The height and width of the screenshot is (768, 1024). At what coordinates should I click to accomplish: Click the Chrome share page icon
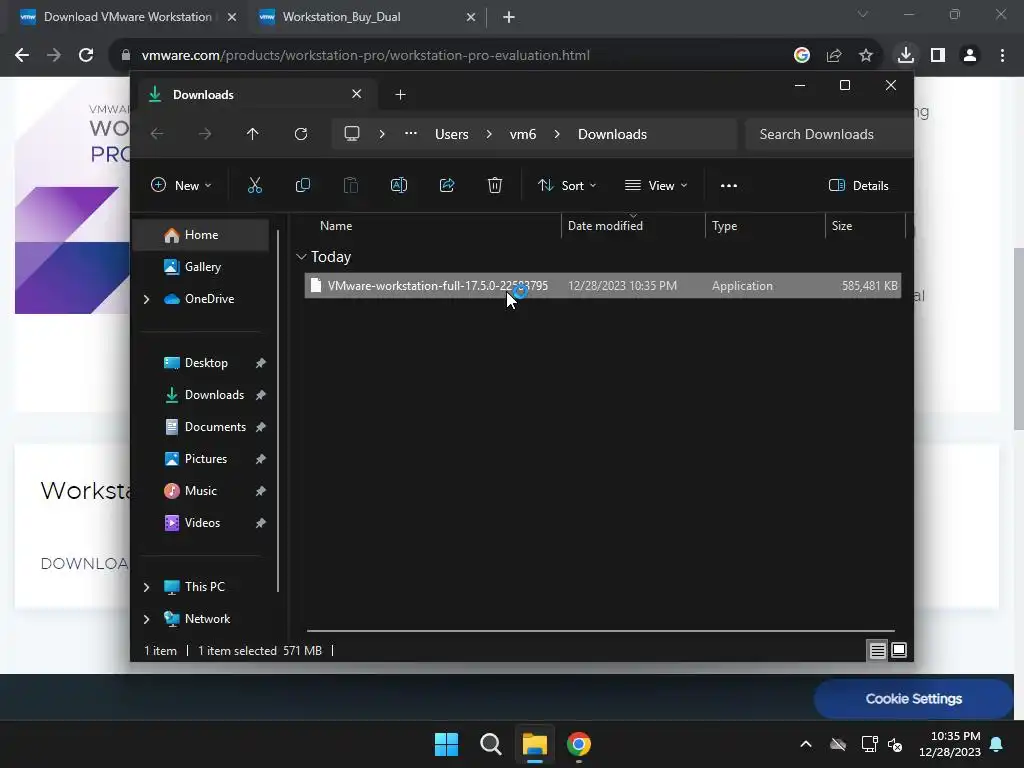point(834,55)
